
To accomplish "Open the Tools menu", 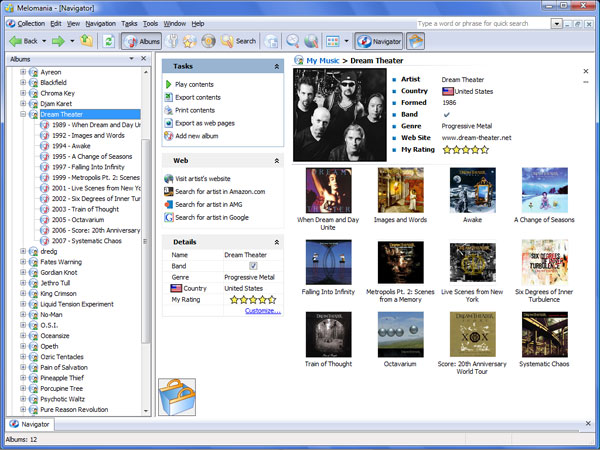I will pos(150,22).
